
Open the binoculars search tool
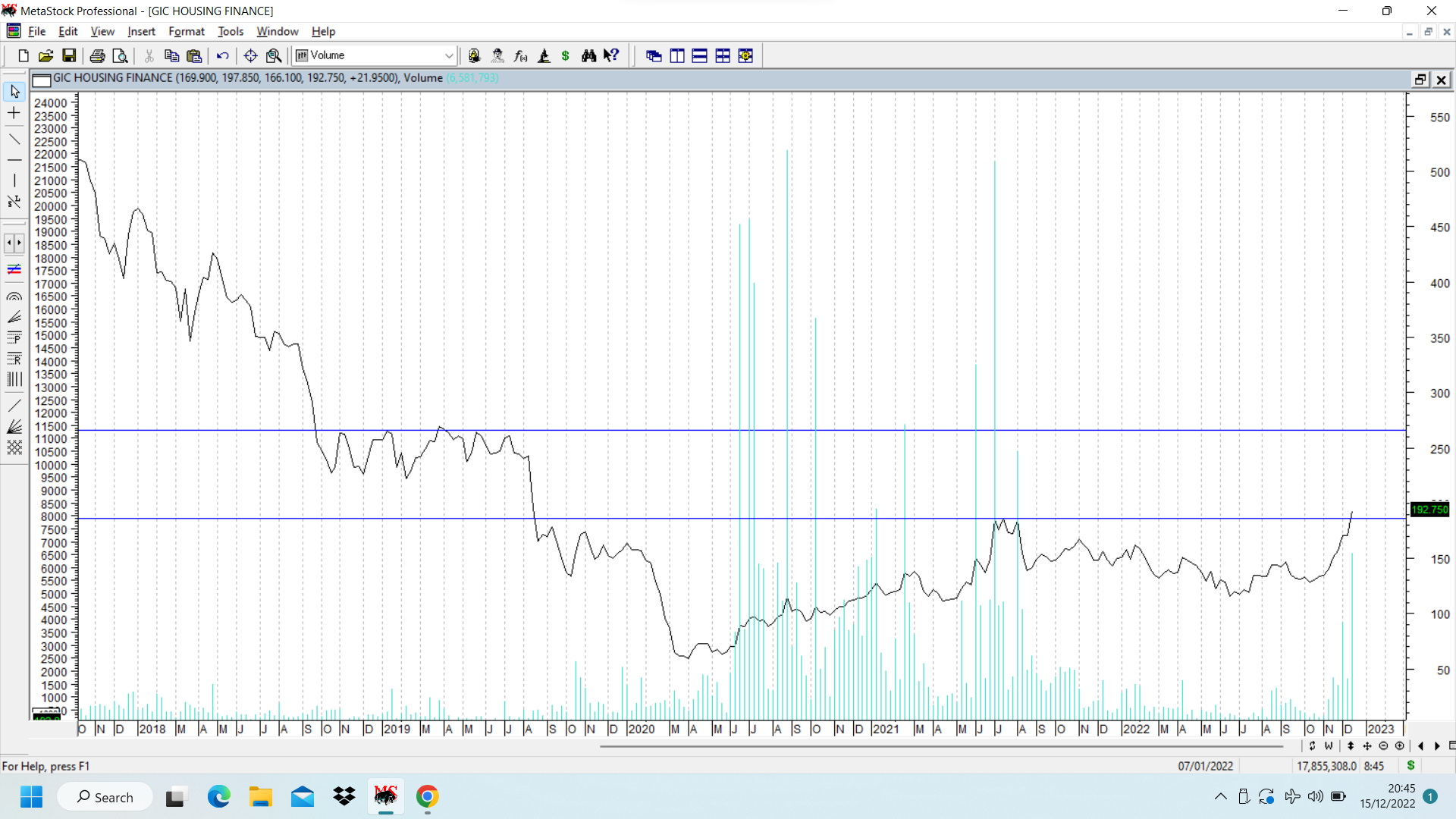(588, 55)
